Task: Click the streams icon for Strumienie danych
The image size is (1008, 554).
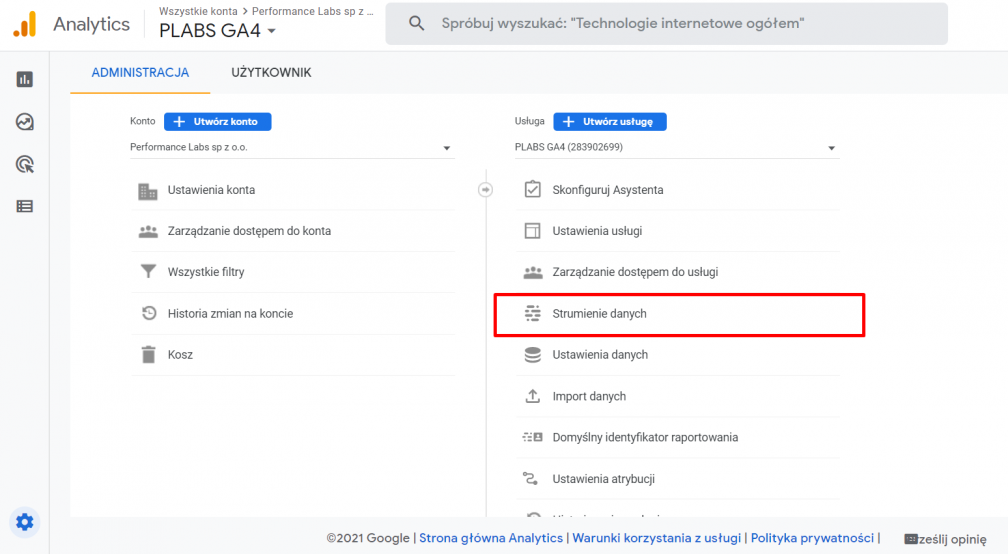Action: 532,314
